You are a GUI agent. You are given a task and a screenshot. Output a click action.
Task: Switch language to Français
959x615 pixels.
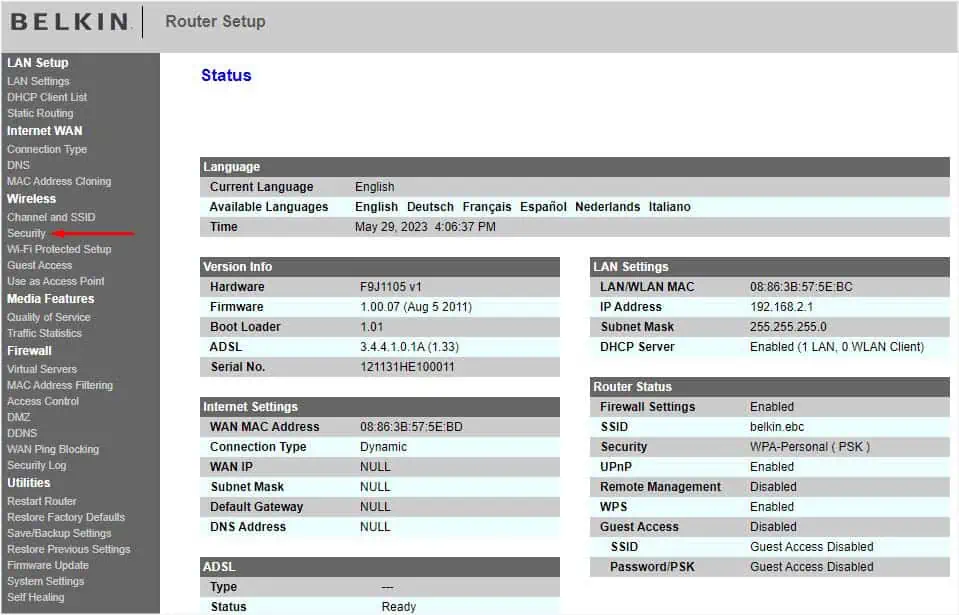point(487,207)
